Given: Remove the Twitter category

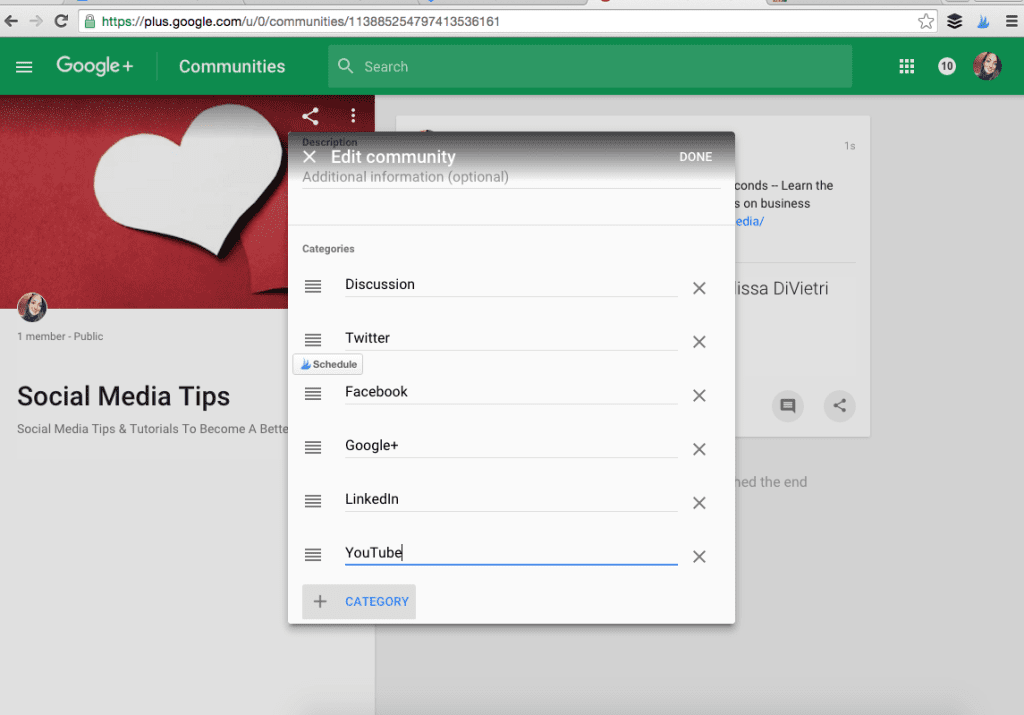Looking at the screenshot, I should point(699,342).
